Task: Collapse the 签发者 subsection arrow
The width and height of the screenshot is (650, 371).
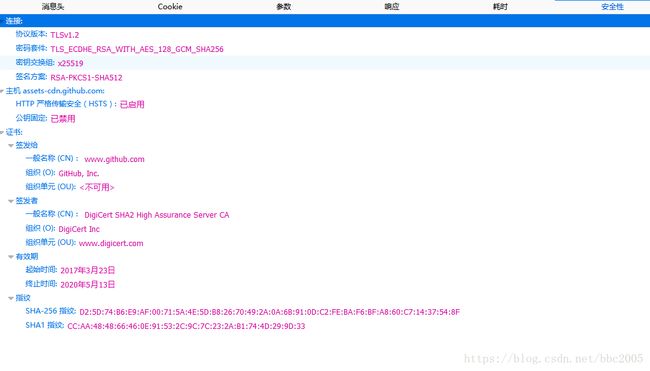Action: [x=11, y=201]
